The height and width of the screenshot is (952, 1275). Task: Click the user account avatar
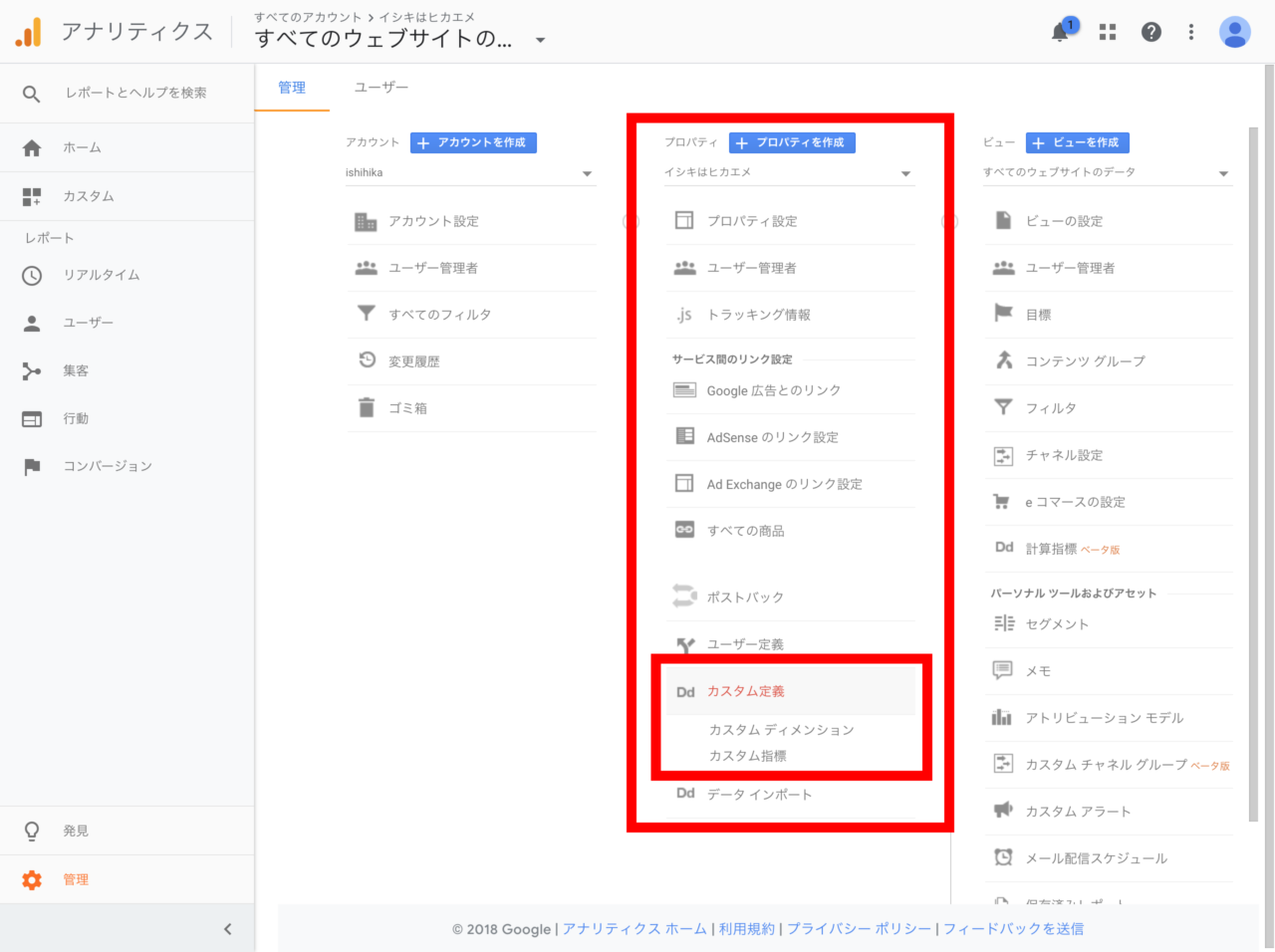click(x=1235, y=32)
